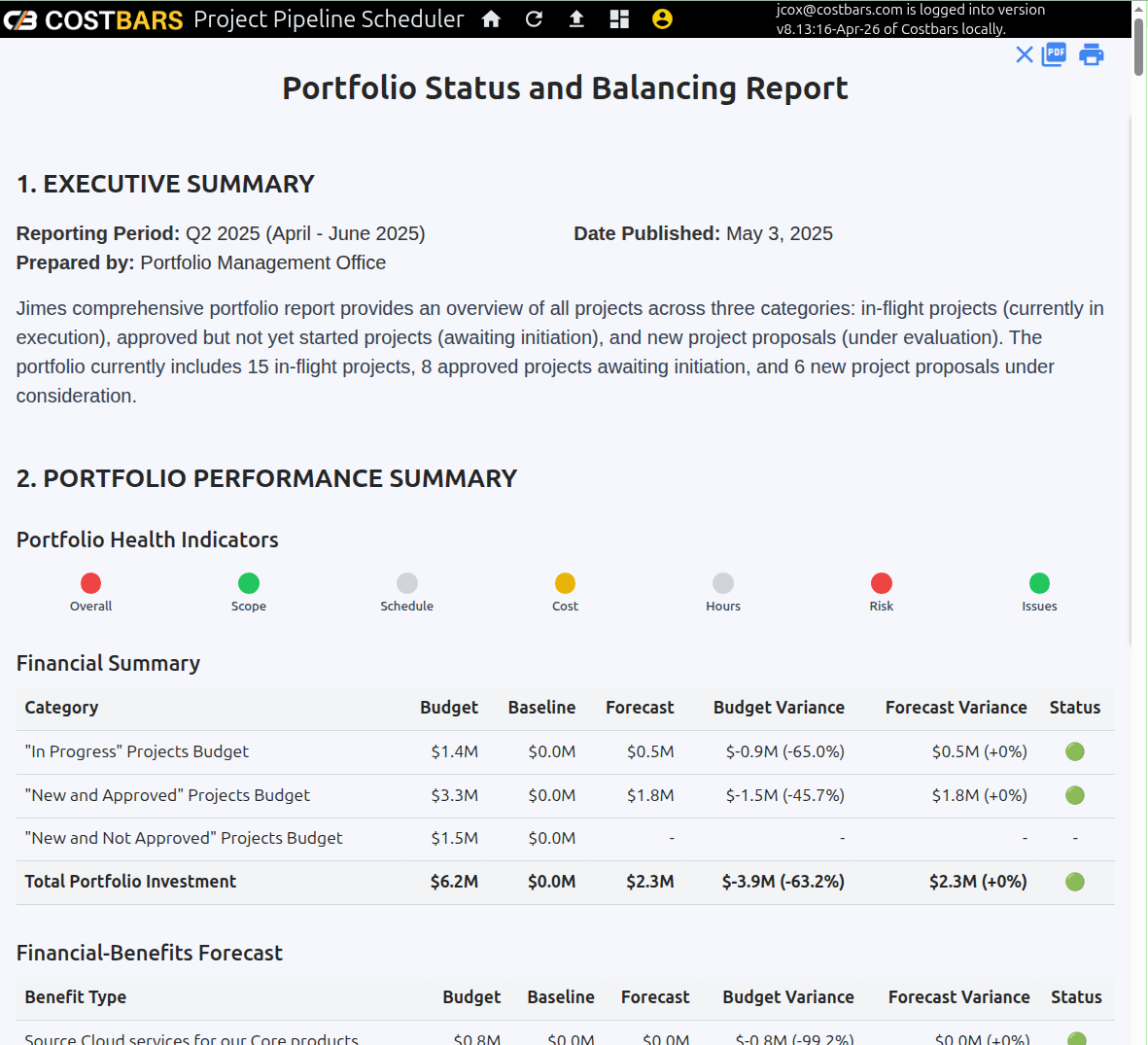The height and width of the screenshot is (1045, 1148).
Task: Click the refresh icon in header
Action: point(534,19)
